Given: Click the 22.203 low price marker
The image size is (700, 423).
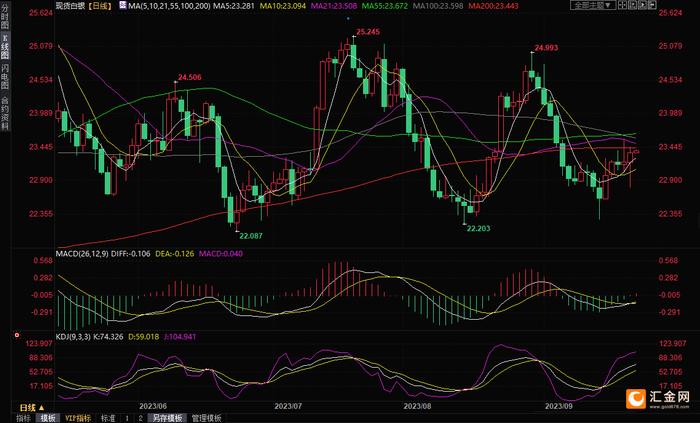Looking at the screenshot, I should pos(478,228).
